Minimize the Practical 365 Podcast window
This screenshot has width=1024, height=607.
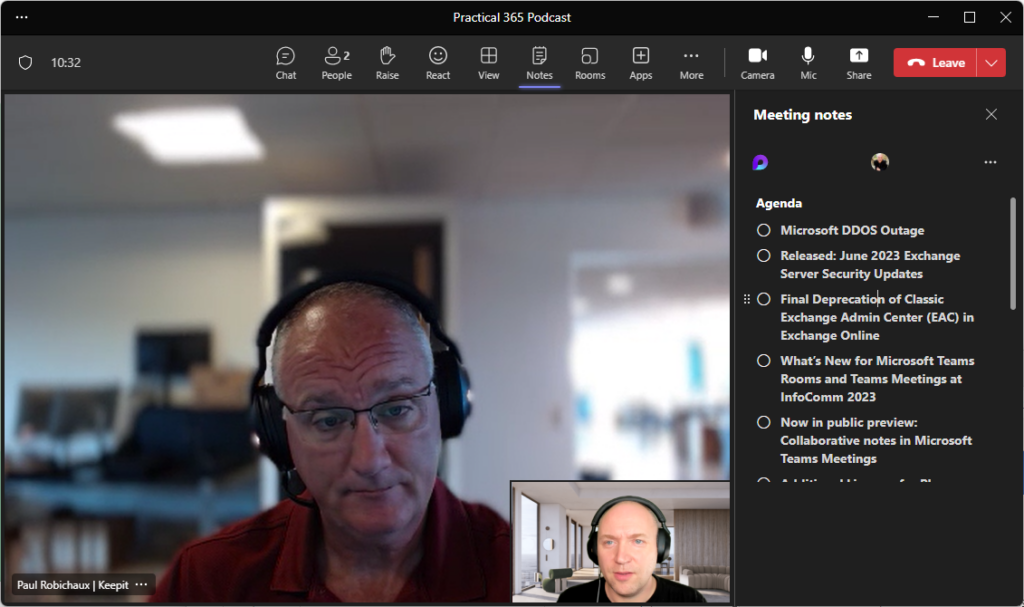coord(933,17)
